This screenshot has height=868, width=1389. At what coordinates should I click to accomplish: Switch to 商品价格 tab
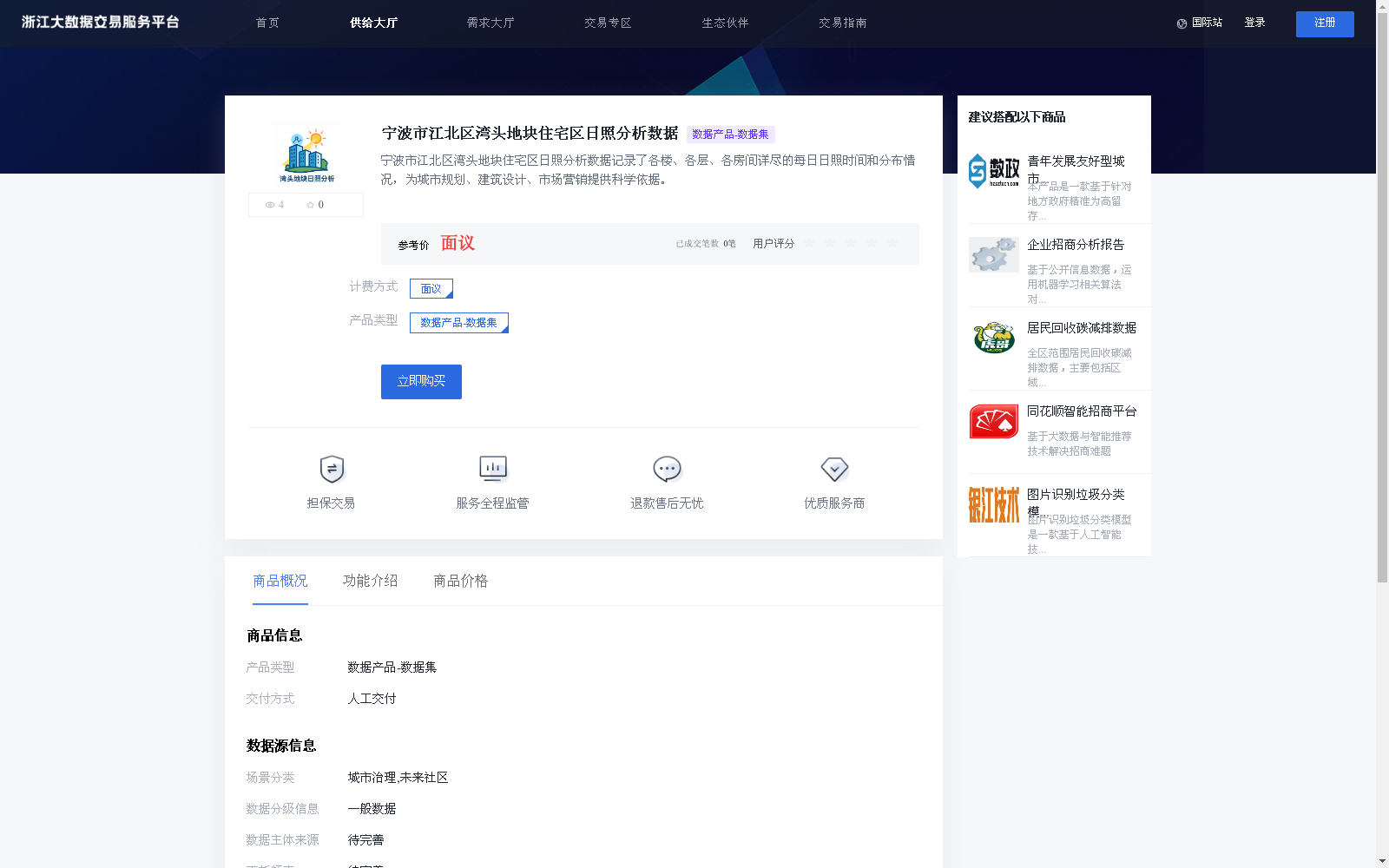461,581
